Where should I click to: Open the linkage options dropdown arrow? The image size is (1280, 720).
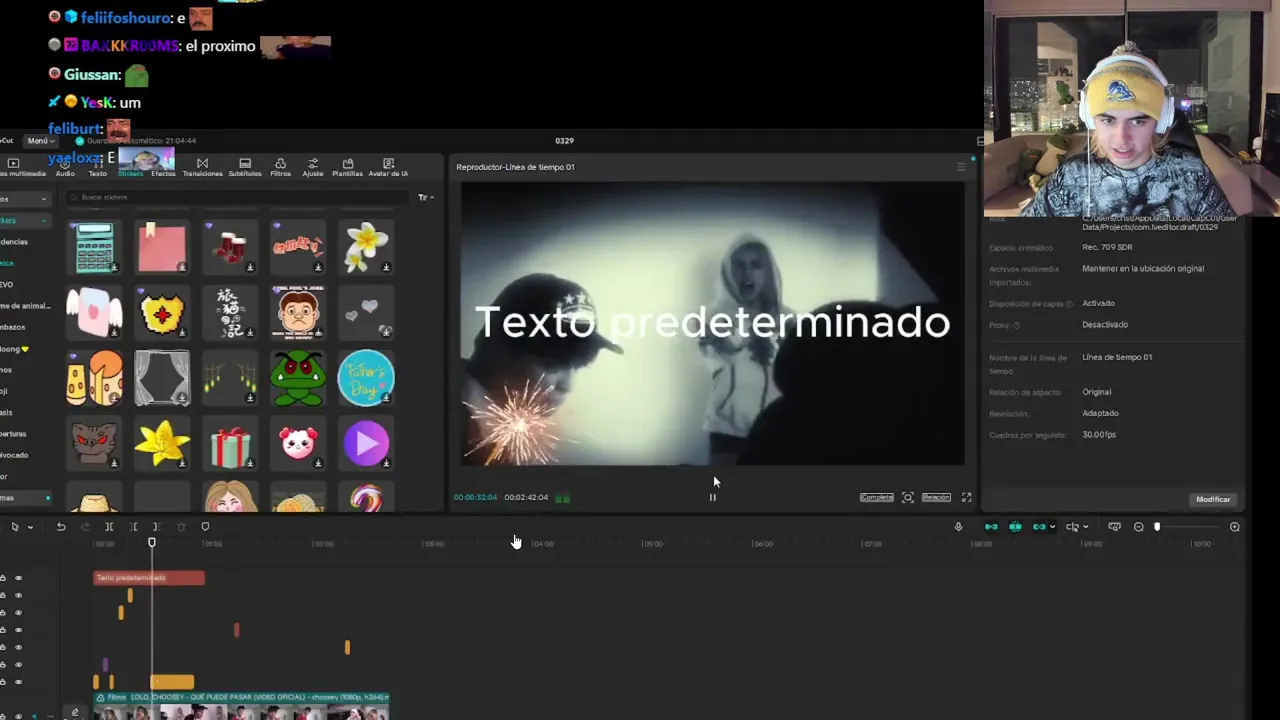[1052, 527]
